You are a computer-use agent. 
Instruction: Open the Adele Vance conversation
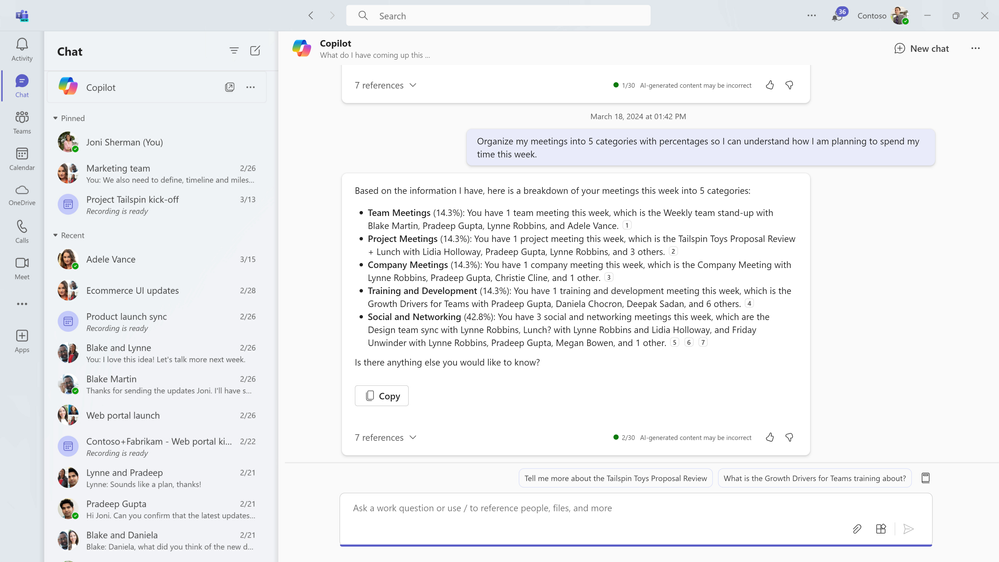[157, 259]
